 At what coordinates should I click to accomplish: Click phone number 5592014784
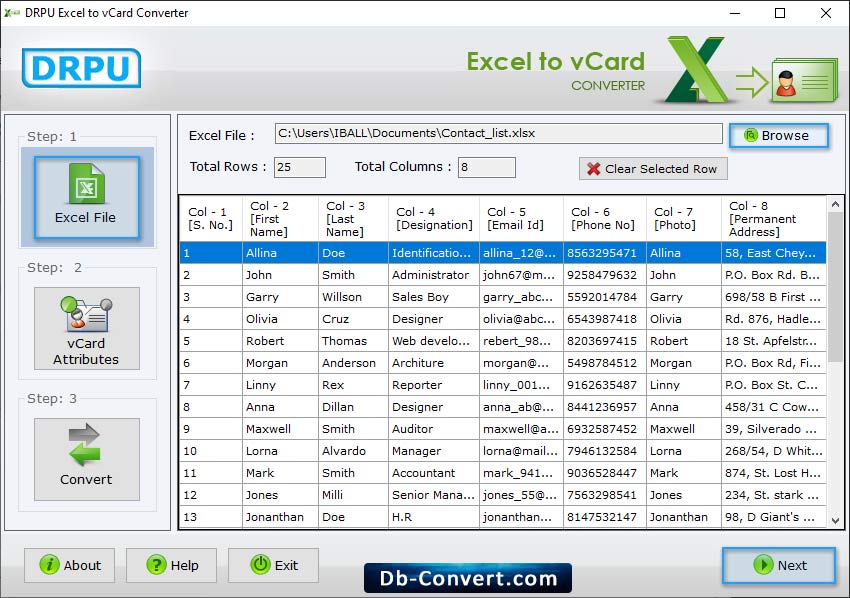(x=605, y=297)
